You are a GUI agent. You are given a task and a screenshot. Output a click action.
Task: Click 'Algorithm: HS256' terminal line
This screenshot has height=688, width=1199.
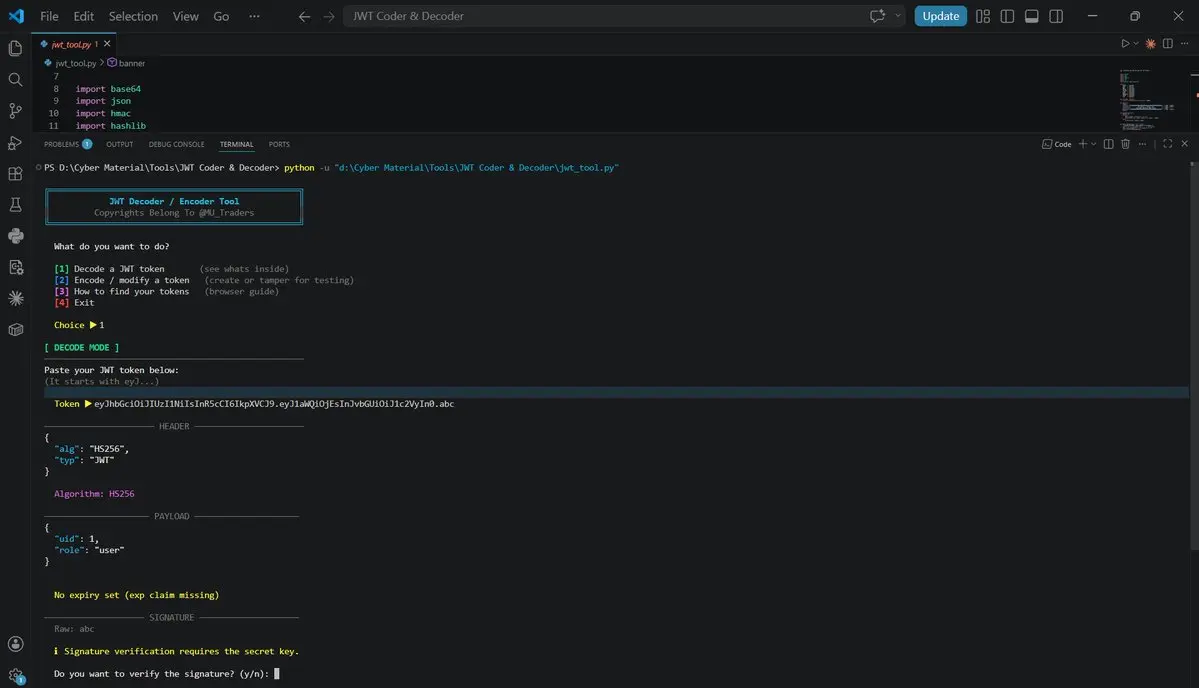pos(94,494)
